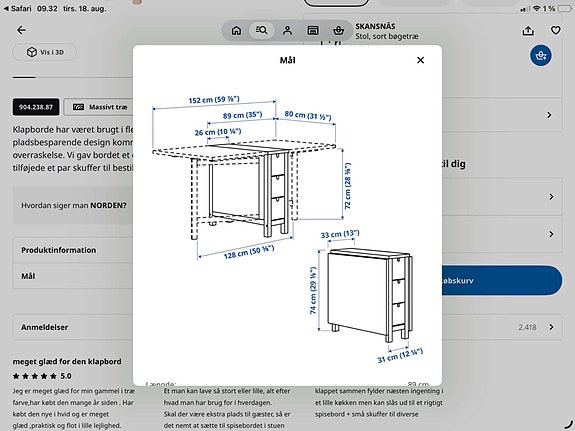Click the chevron in the row above the blue button
This screenshot has height=431, width=575.
(x=551, y=234)
